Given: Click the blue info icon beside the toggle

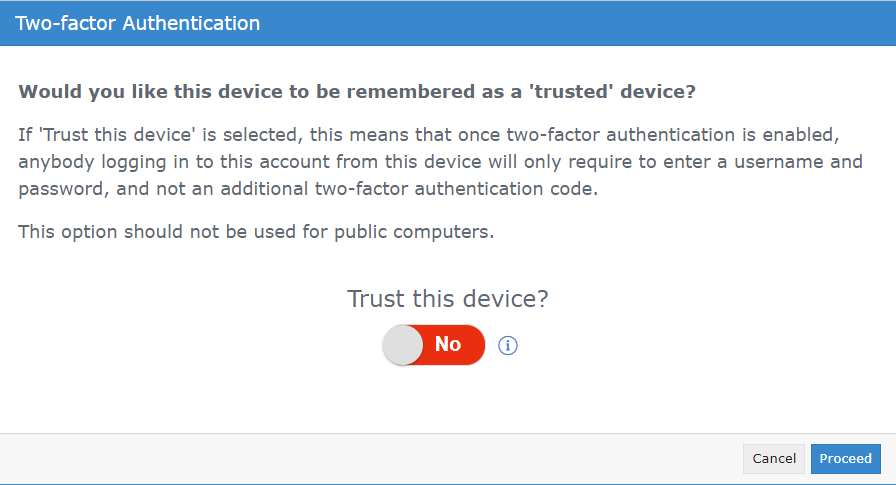Looking at the screenshot, I should pos(507,346).
